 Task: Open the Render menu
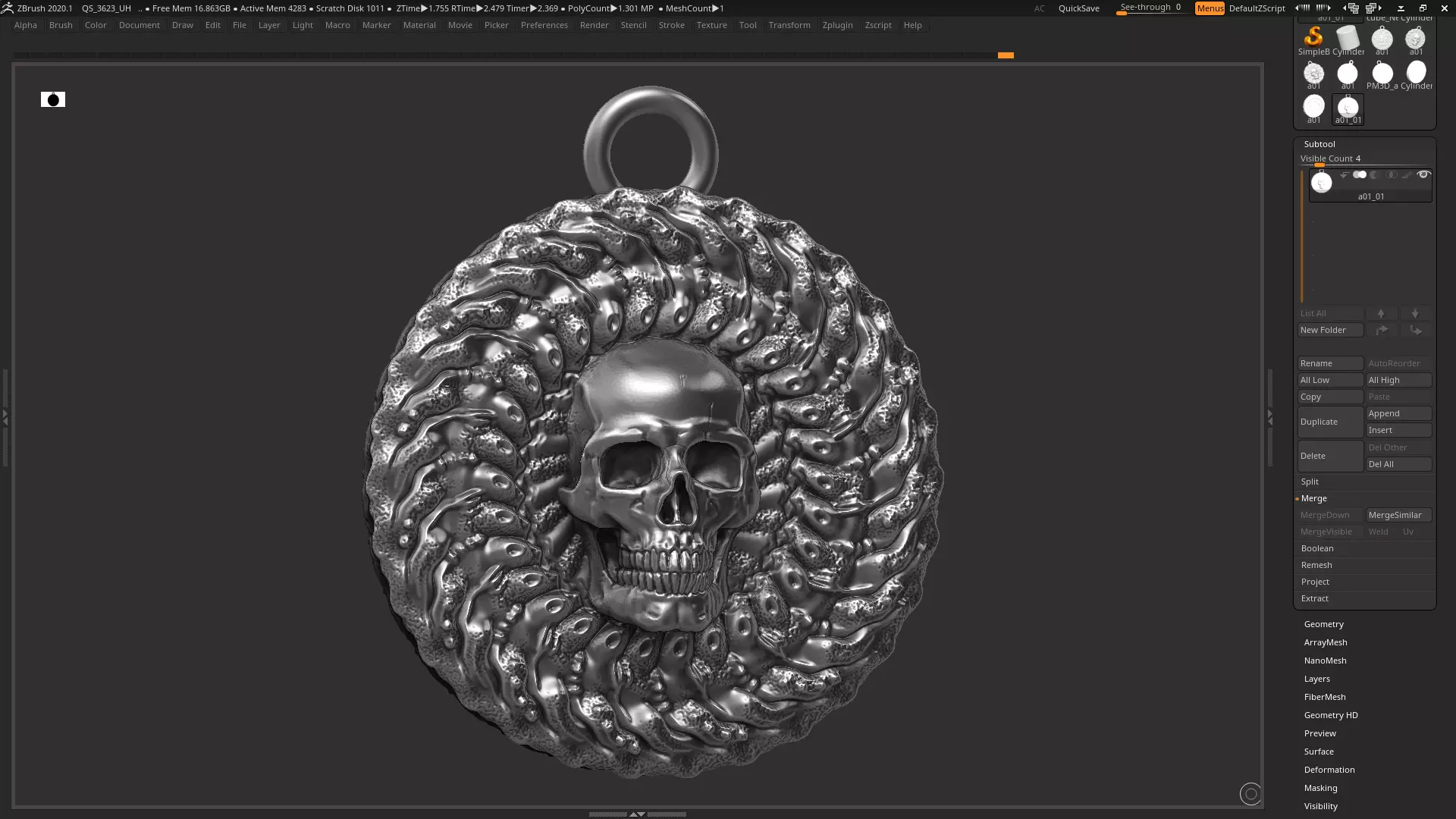click(594, 25)
